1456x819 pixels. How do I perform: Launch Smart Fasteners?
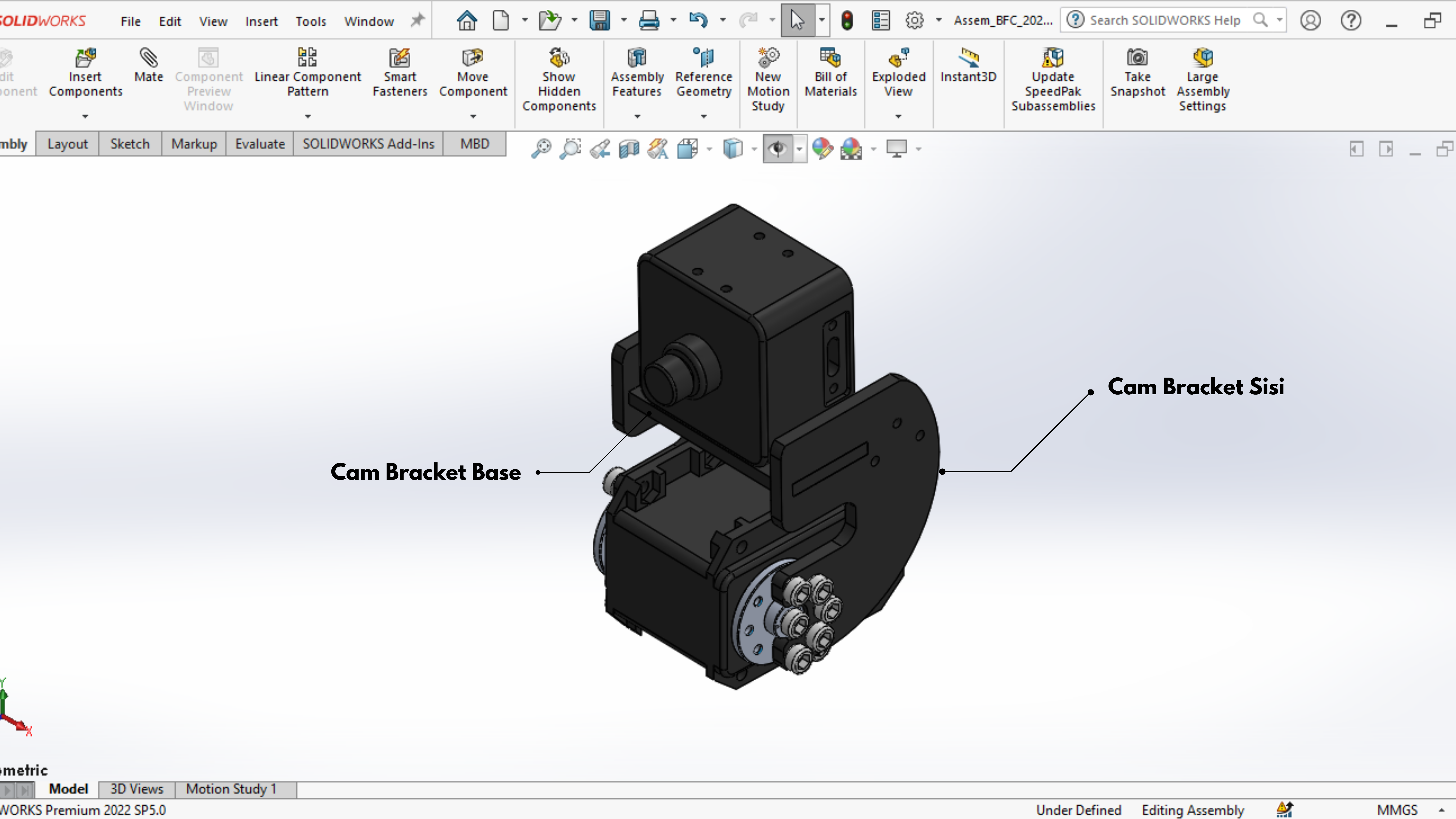(400, 72)
